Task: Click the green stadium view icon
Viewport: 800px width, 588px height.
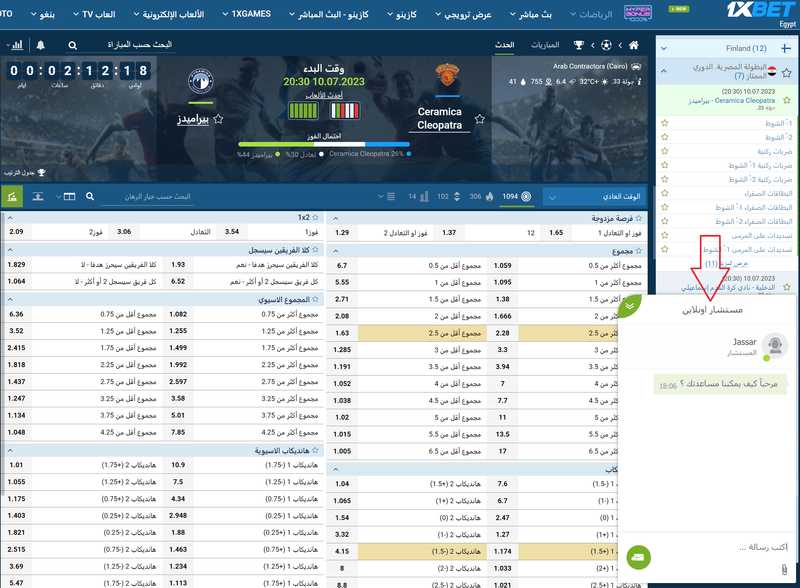Action: (12, 197)
